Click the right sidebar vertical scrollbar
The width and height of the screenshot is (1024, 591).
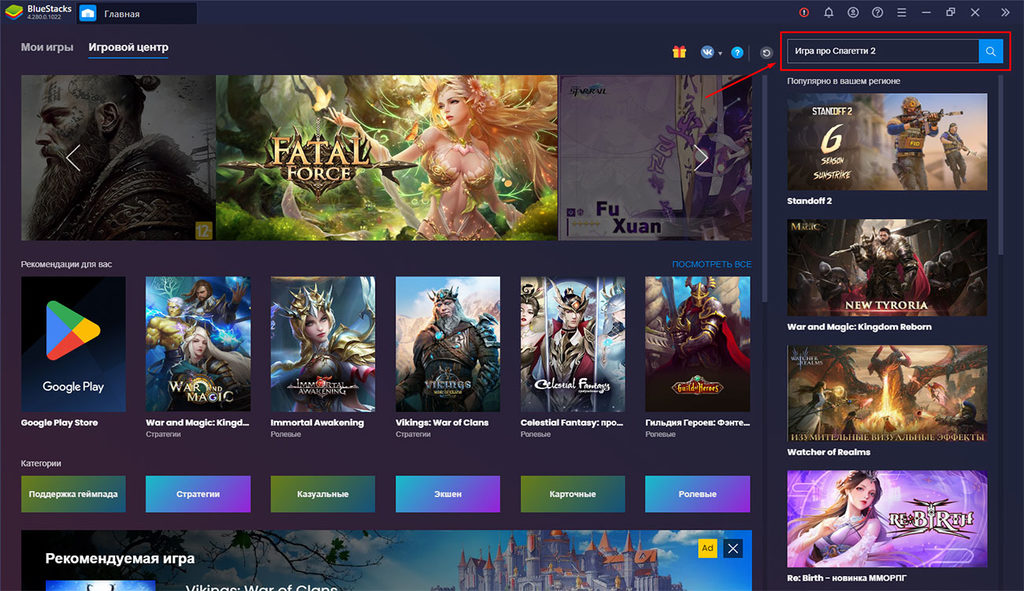pyautogui.click(x=1000, y=165)
